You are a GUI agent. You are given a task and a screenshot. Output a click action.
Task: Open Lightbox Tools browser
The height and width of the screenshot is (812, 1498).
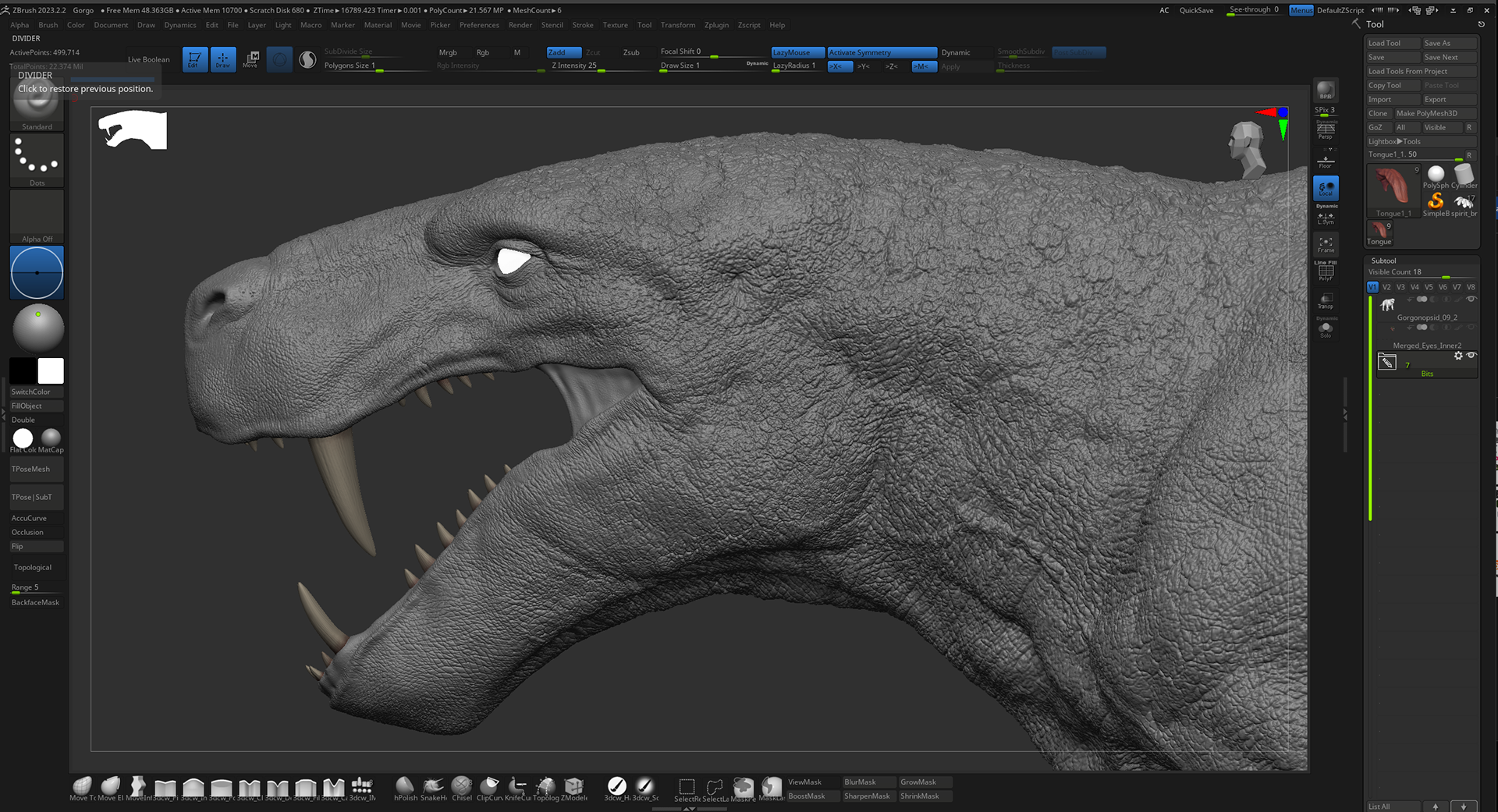[1394, 141]
